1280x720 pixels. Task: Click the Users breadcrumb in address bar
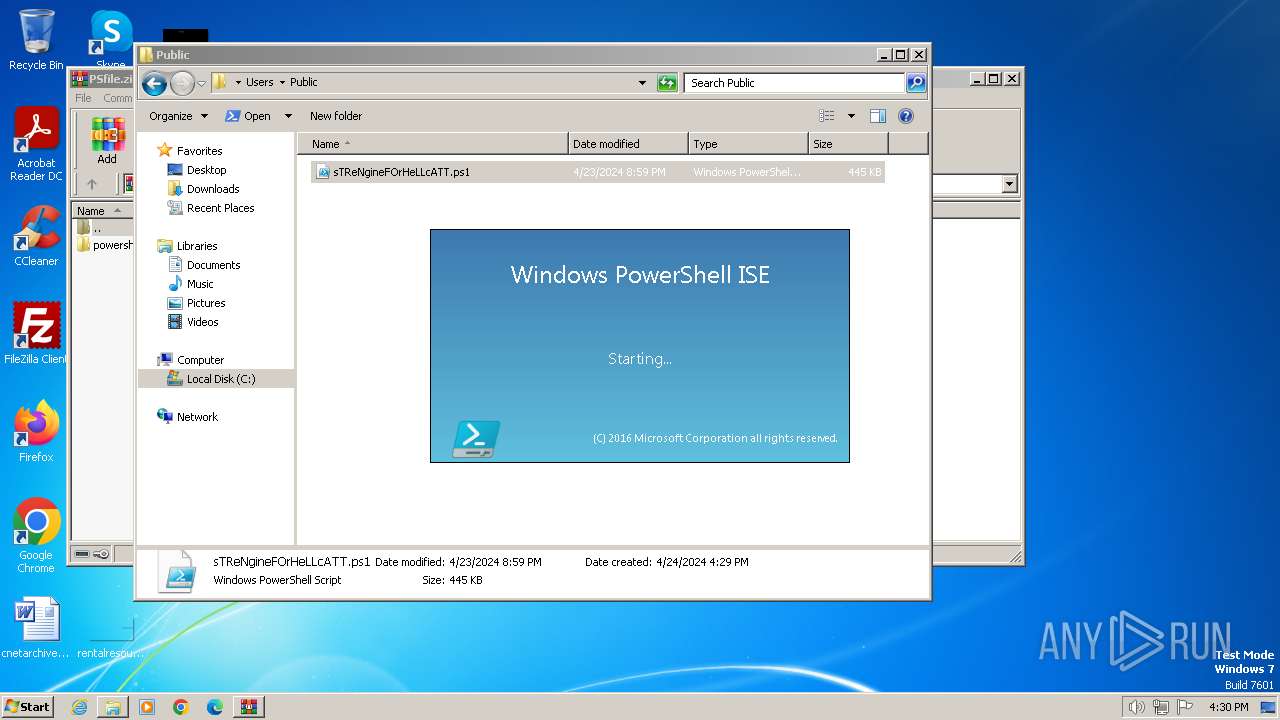click(x=260, y=83)
